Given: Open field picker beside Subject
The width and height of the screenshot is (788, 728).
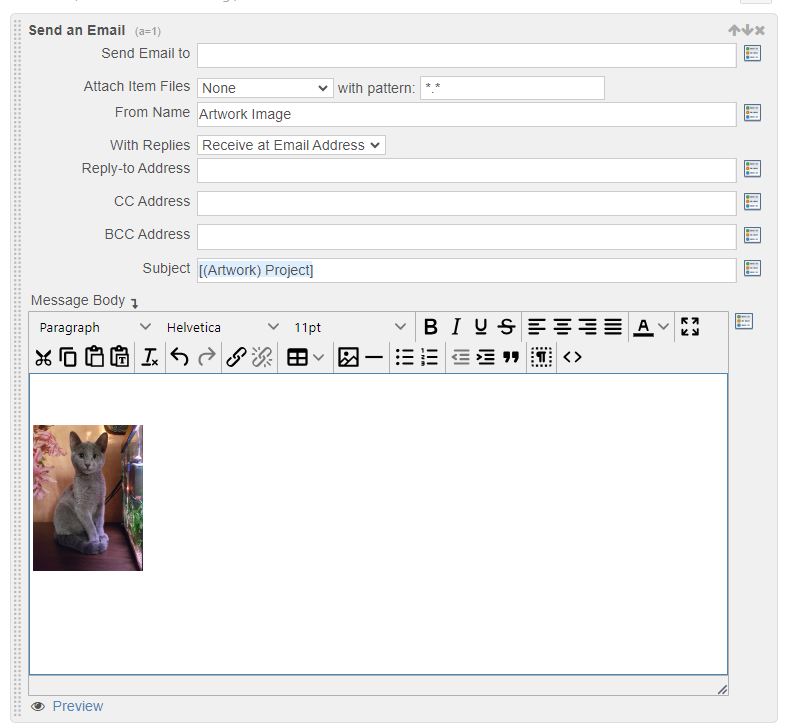Looking at the screenshot, I should coord(752,268).
